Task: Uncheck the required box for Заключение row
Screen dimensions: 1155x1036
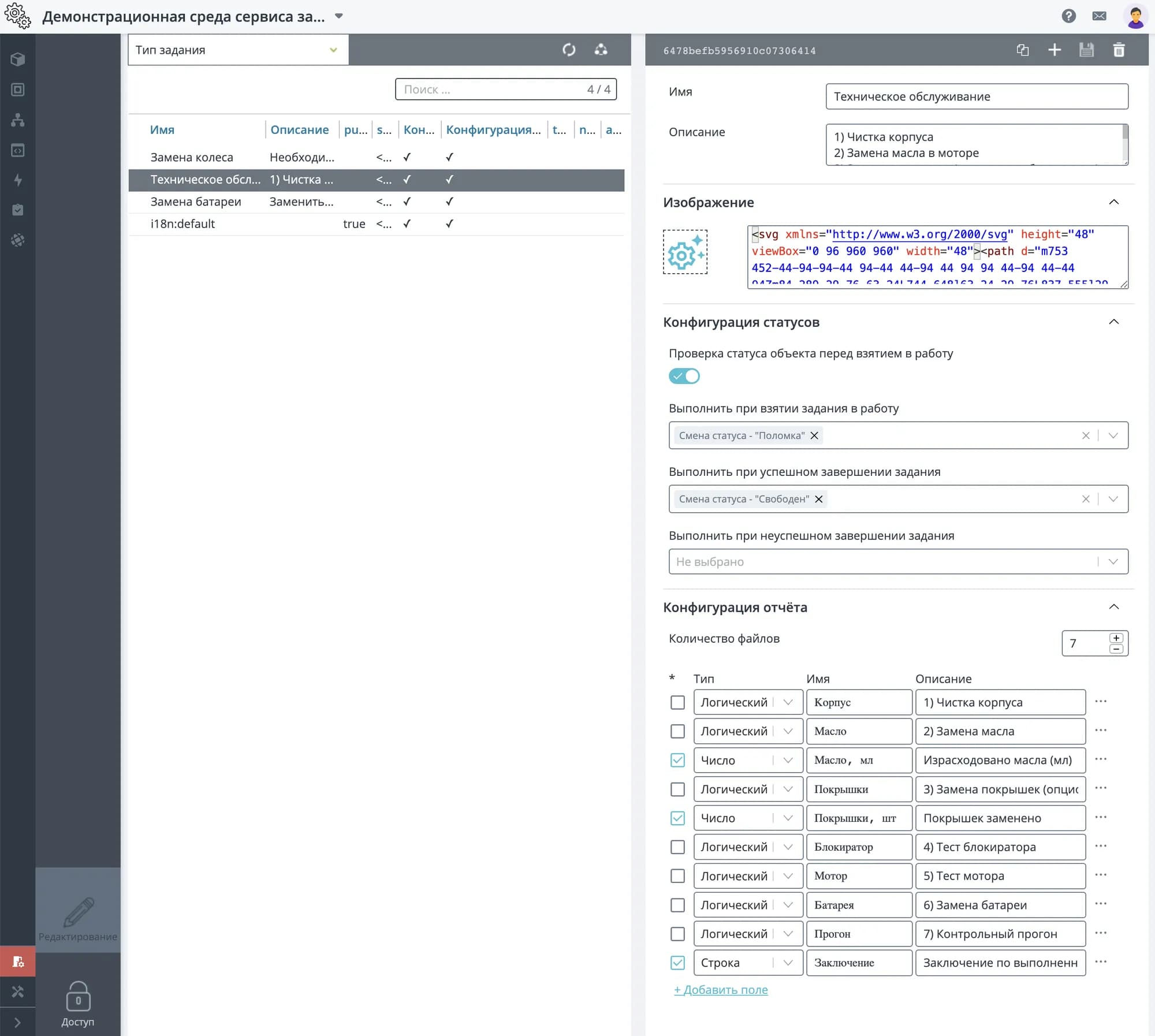Action: tap(677, 963)
